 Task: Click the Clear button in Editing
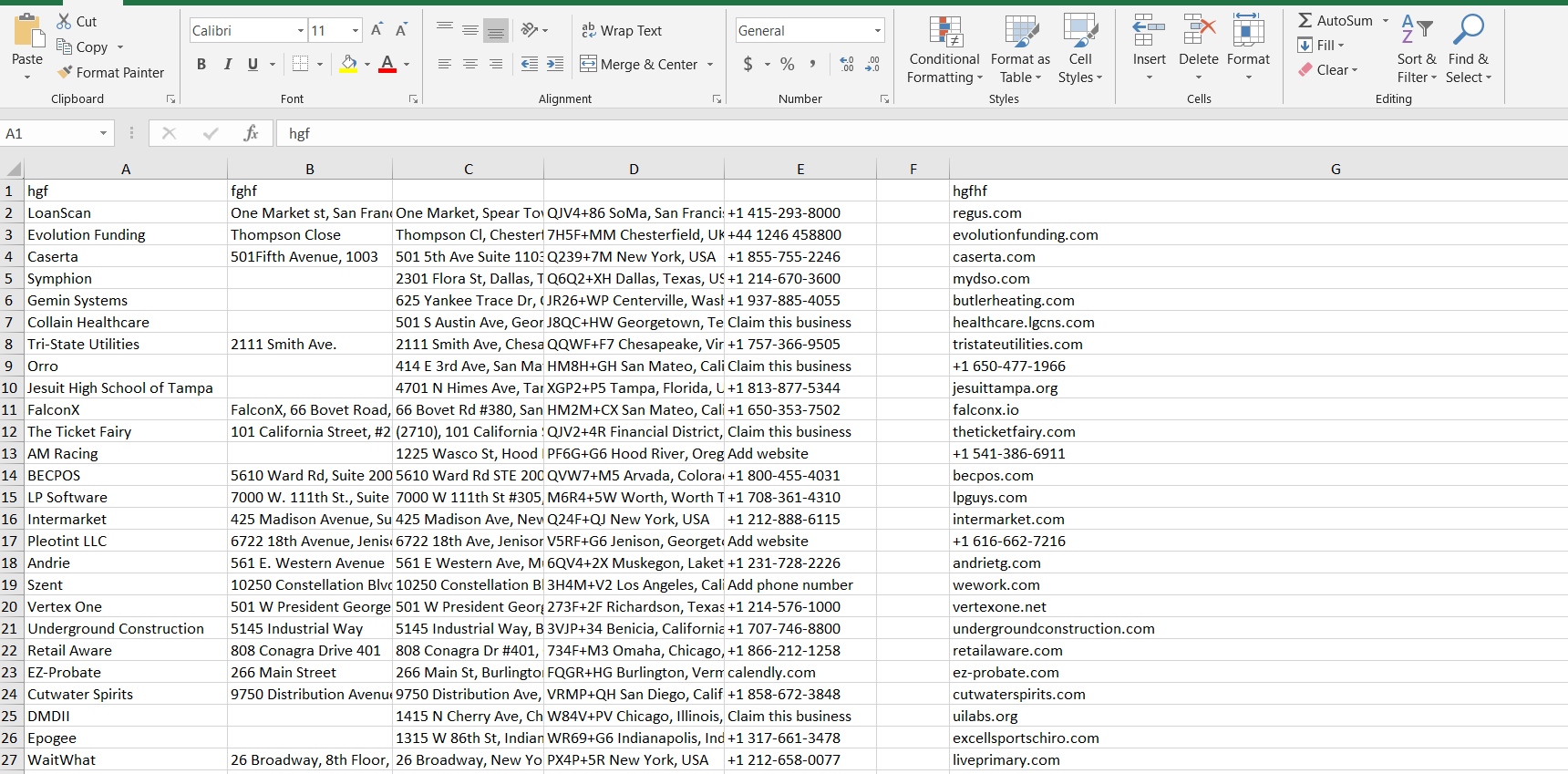1328,69
